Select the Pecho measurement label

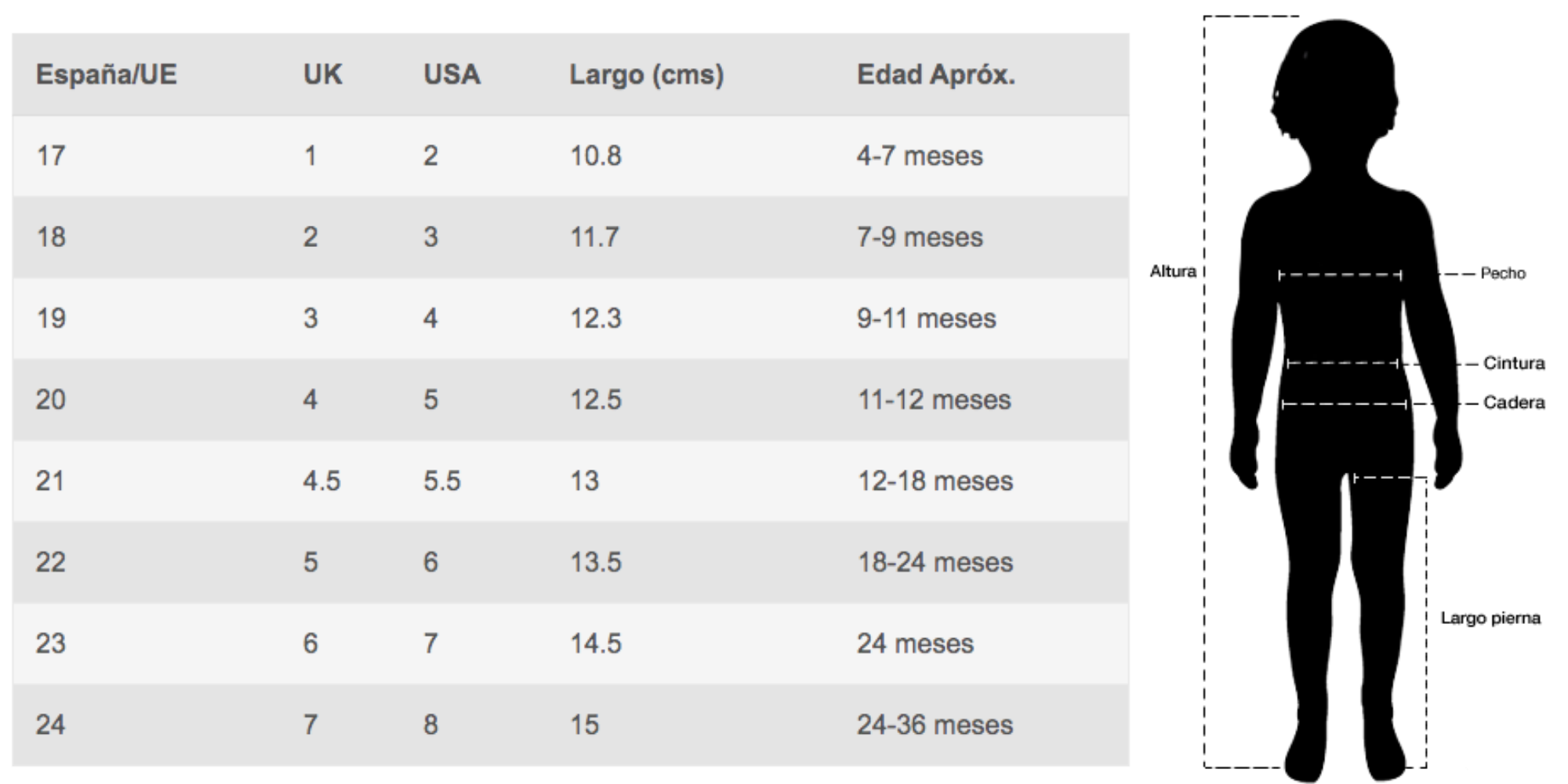tap(1503, 274)
